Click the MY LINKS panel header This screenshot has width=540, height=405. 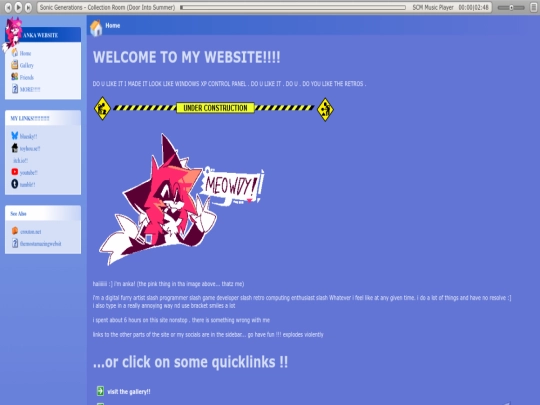tap(43, 118)
